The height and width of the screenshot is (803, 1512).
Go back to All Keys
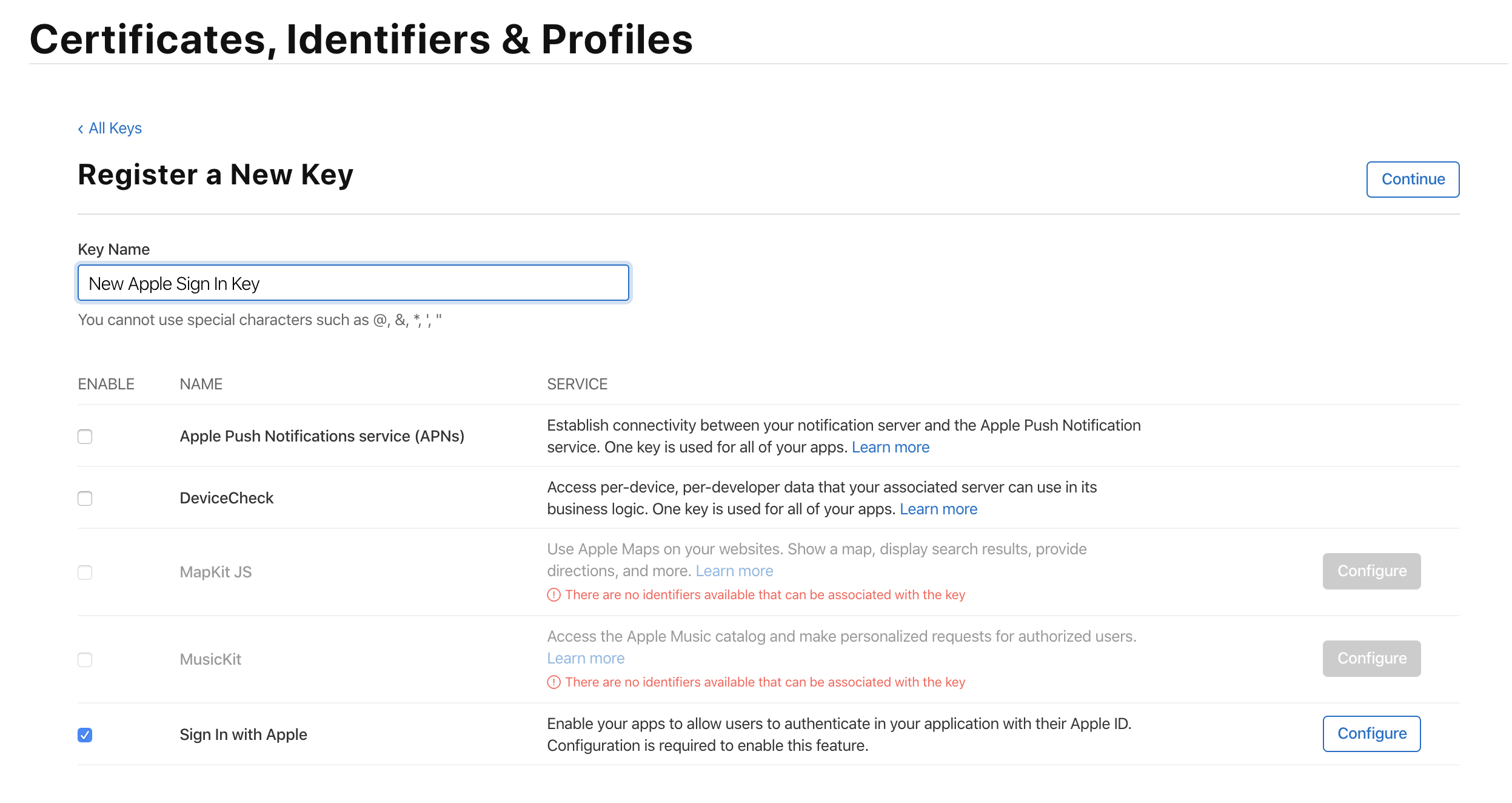click(x=115, y=129)
